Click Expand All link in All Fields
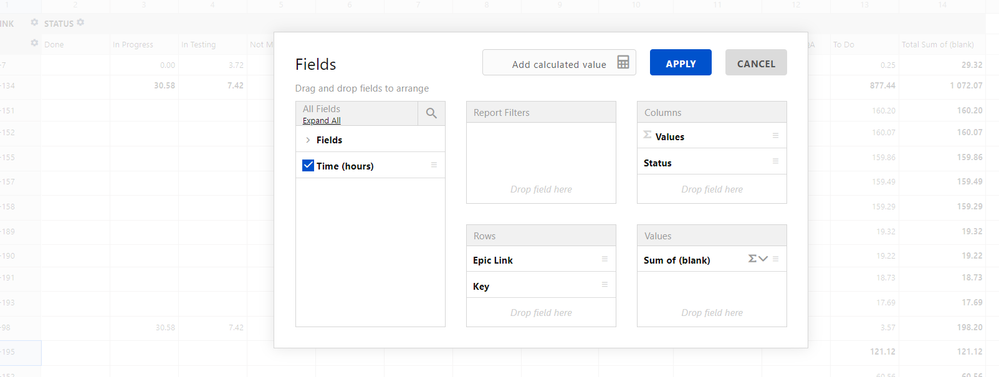Image resolution: width=999 pixels, height=377 pixels. click(x=321, y=120)
